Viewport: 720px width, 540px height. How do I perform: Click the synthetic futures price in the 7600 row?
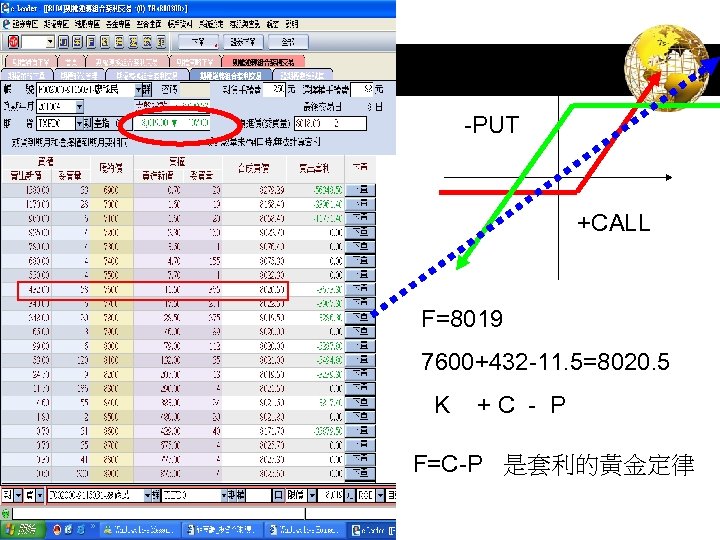click(253, 290)
